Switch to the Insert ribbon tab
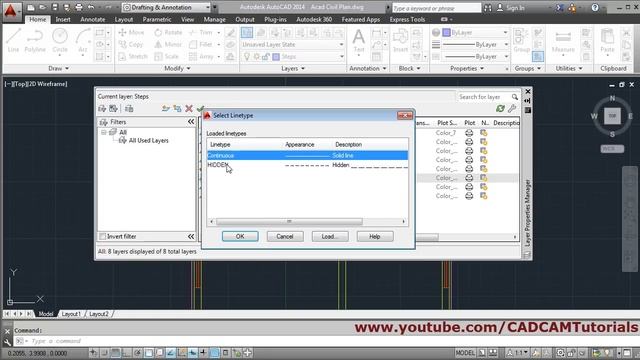640x360 pixels. pyautogui.click(x=63, y=19)
